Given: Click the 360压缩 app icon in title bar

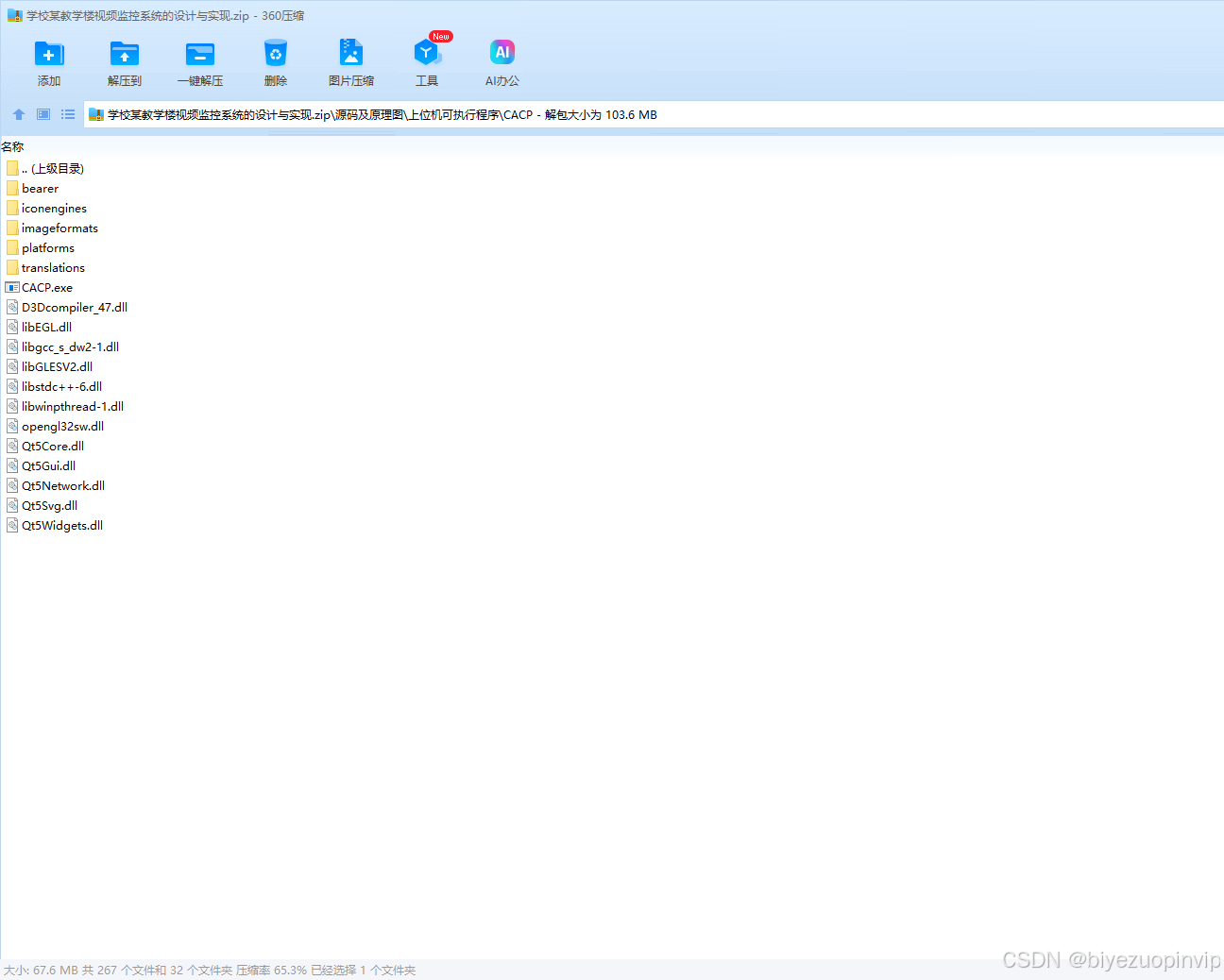Looking at the screenshot, I should click(x=15, y=15).
